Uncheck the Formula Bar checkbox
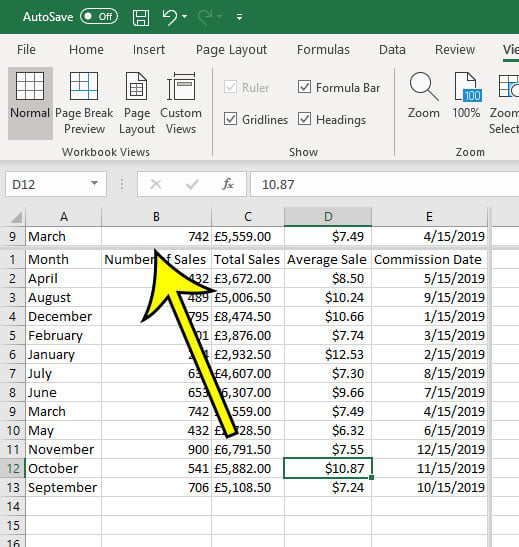Screen dimensions: 519x547 pyautogui.click(x=304, y=87)
